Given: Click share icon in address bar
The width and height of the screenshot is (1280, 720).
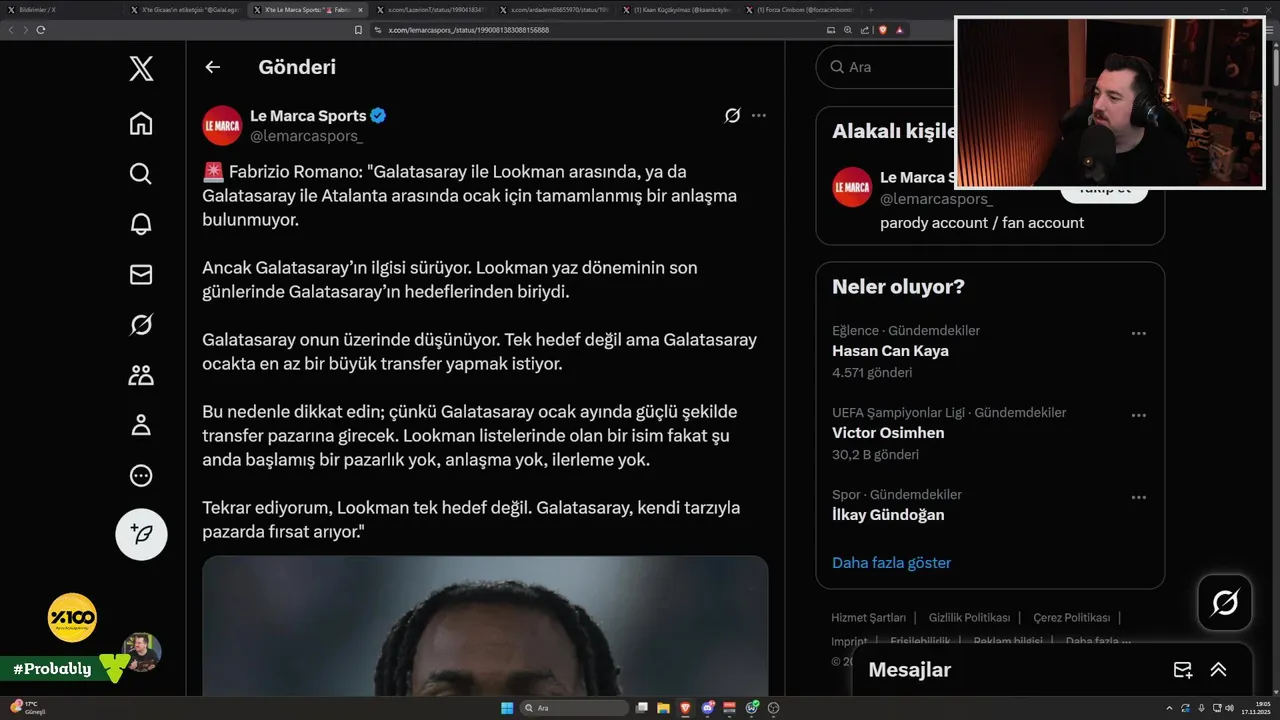Looking at the screenshot, I should click(866, 30).
